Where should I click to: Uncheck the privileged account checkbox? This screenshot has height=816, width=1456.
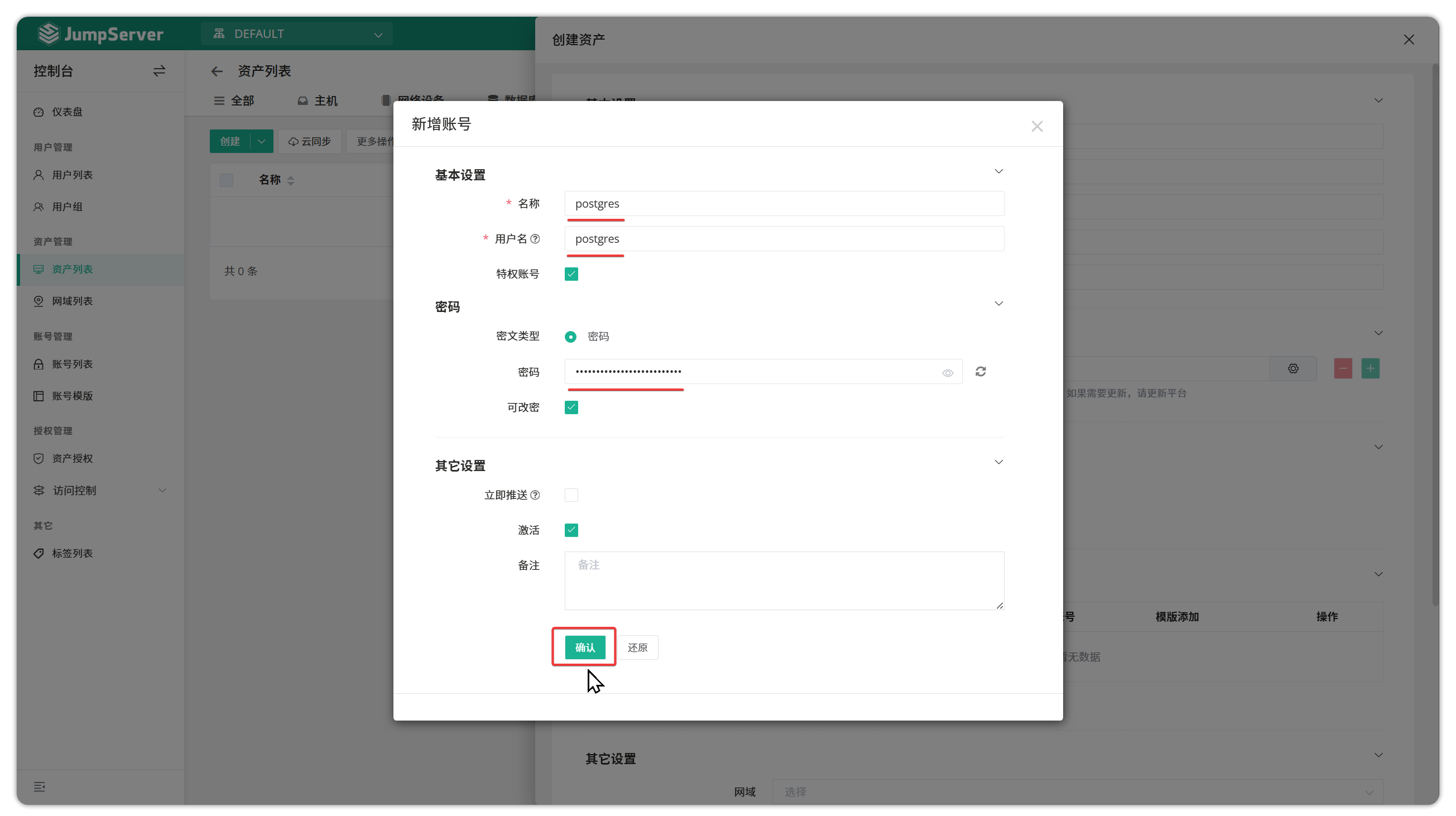tap(571, 274)
